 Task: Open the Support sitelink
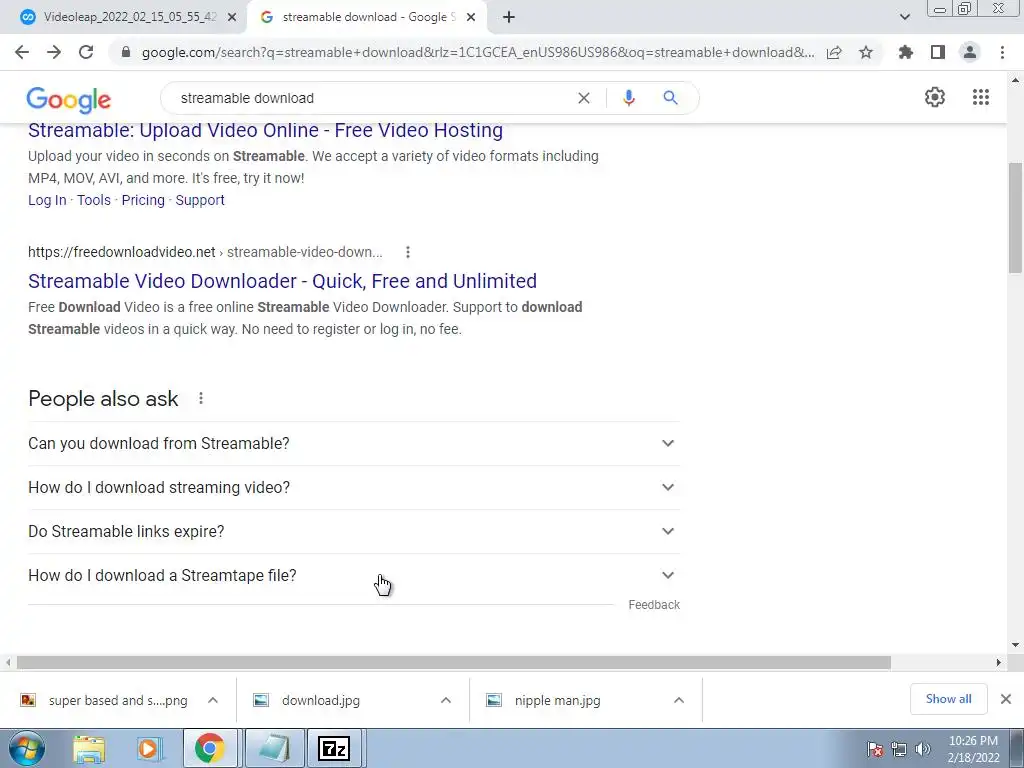(200, 200)
